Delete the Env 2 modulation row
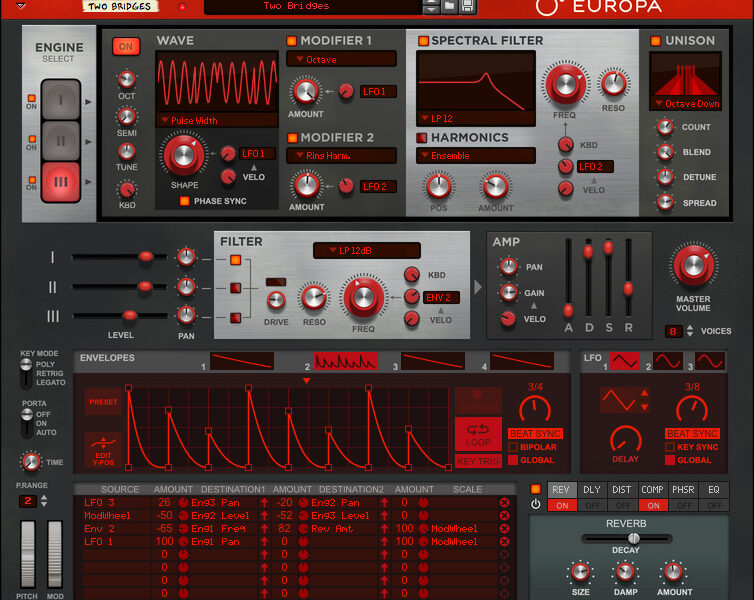 [x=504, y=528]
